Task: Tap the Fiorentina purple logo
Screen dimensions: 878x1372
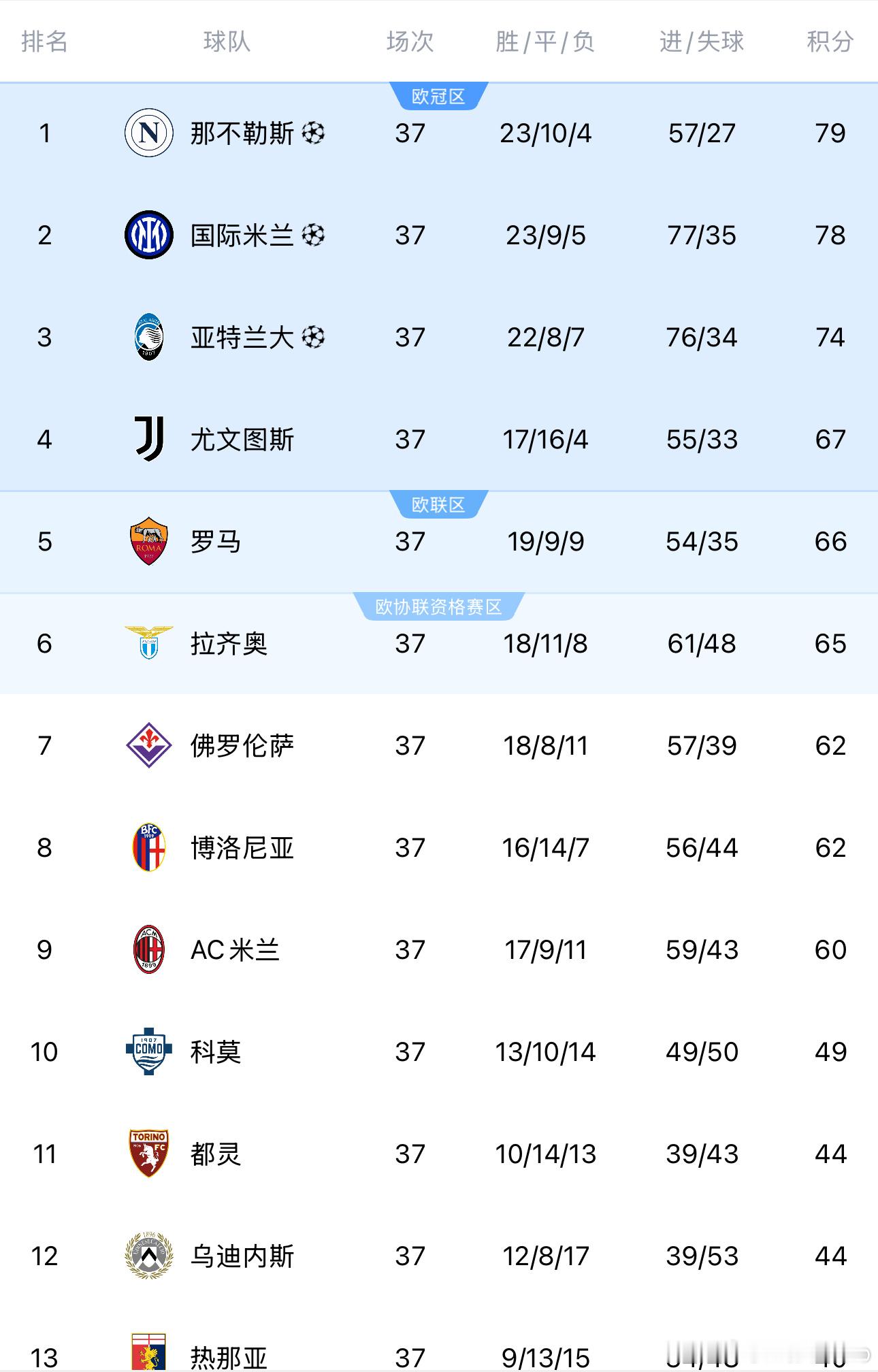Action: point(148,745)
